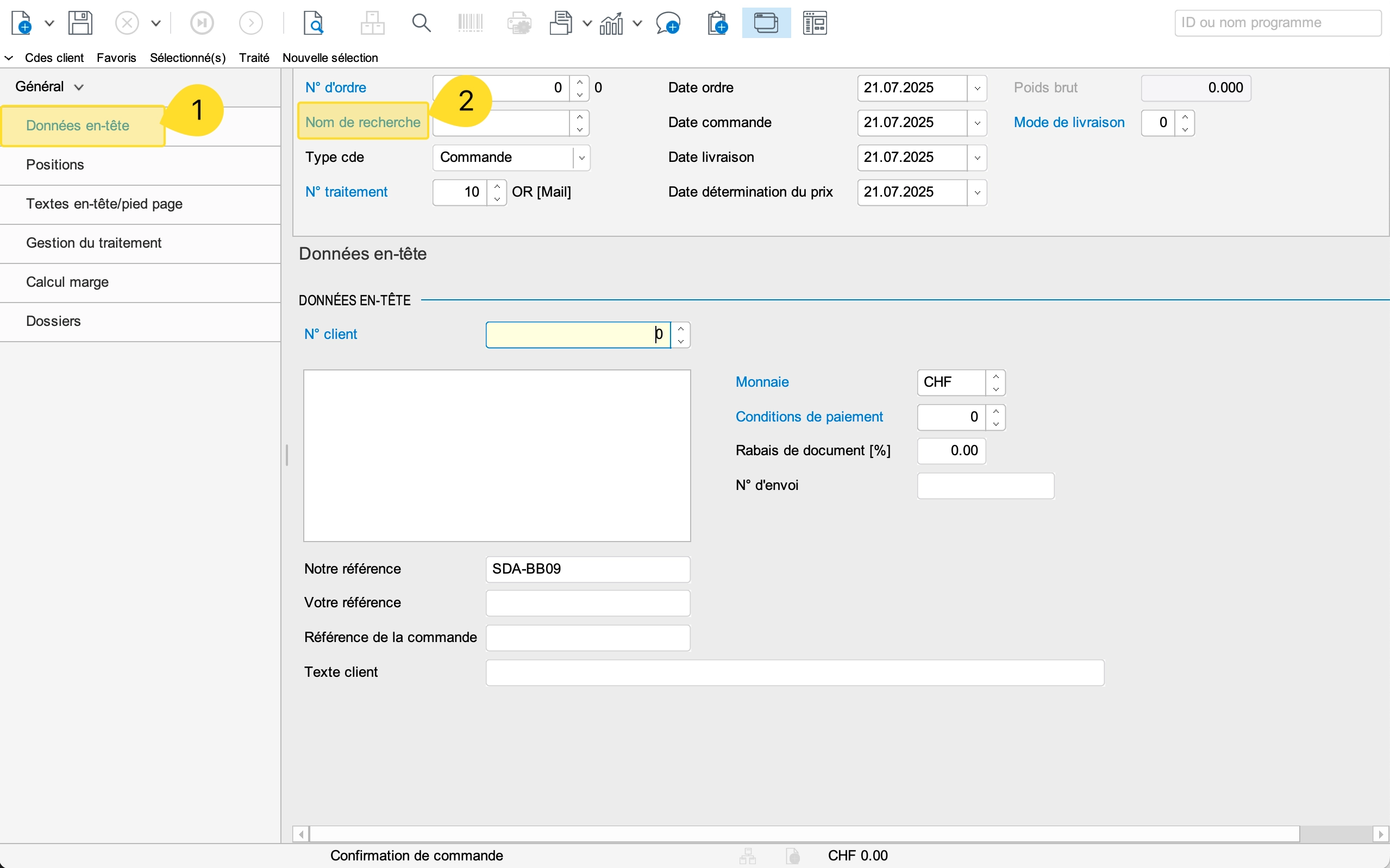Click the clipboard add icon

717,23
